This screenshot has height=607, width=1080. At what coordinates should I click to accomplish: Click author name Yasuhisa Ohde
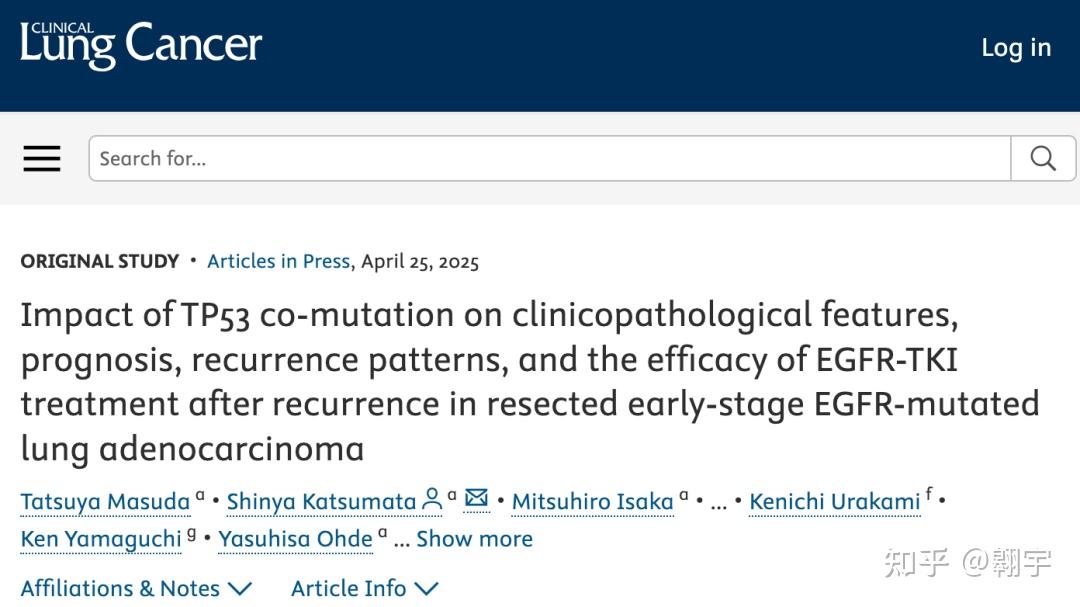click(295, 539)
